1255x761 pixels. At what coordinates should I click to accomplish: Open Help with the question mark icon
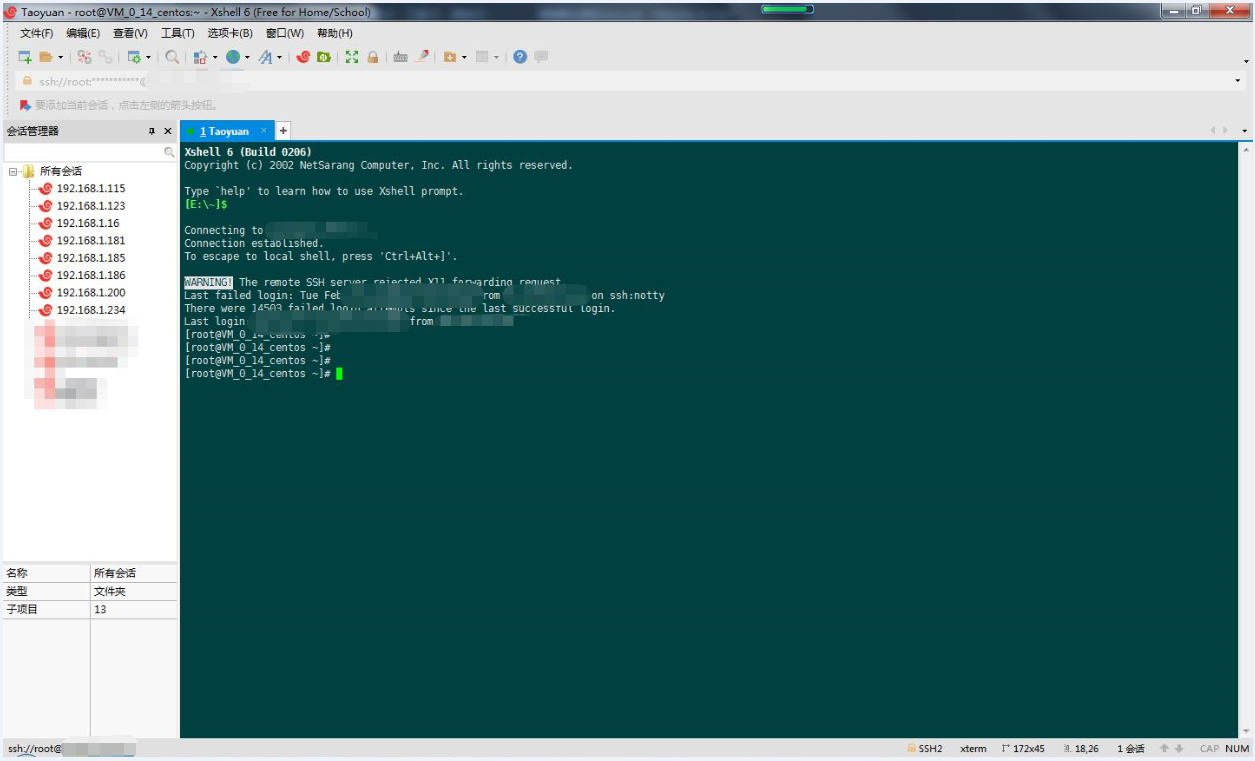pyautogui.click(x=520, y=57)
